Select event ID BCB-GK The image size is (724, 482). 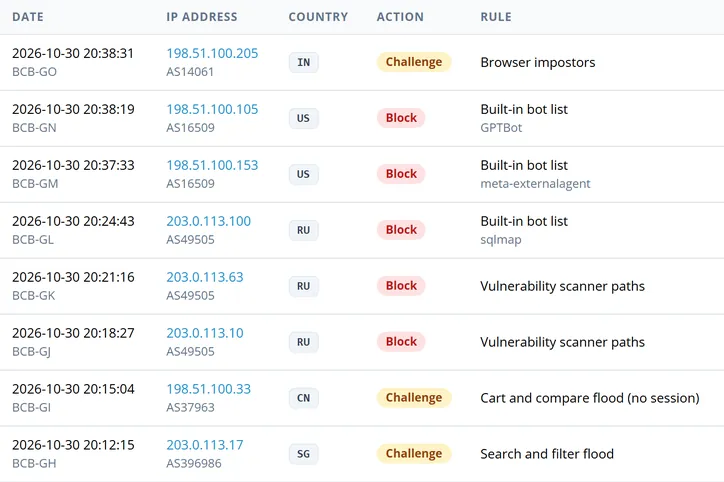click(x=33, y=295)
